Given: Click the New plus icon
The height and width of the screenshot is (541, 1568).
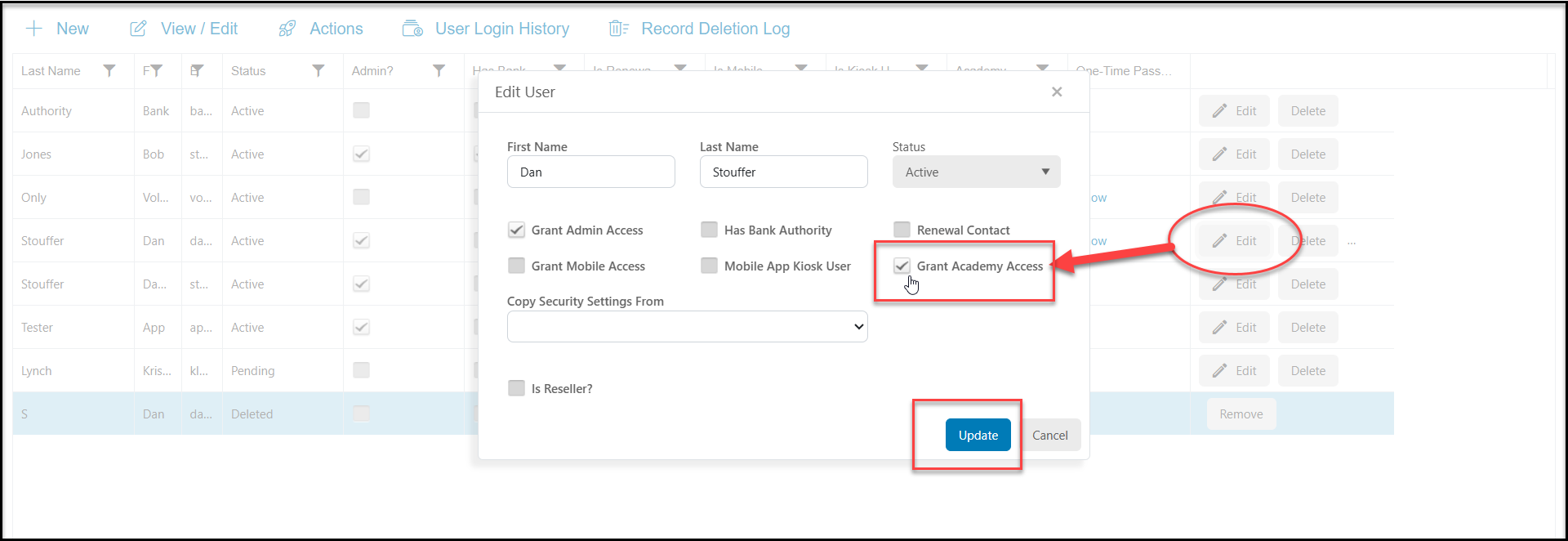Looking at the screenshot, I should pyautogui.click(x=33, y=29).
